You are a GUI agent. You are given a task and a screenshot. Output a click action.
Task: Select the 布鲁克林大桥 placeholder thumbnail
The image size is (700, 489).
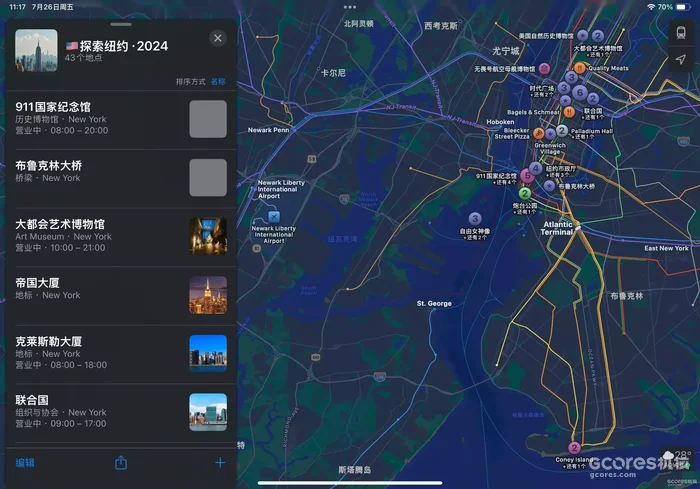coord(208,177)
